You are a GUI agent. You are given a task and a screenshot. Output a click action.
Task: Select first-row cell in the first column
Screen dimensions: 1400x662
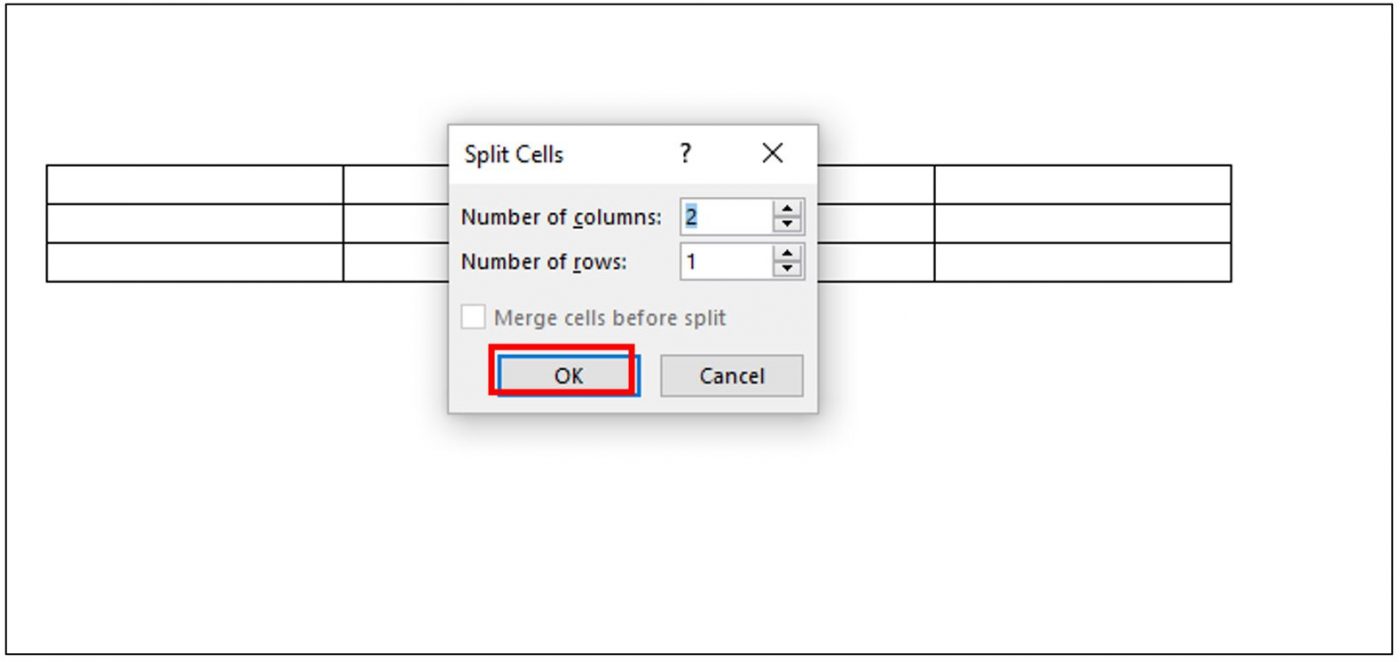tap(195, 185)
